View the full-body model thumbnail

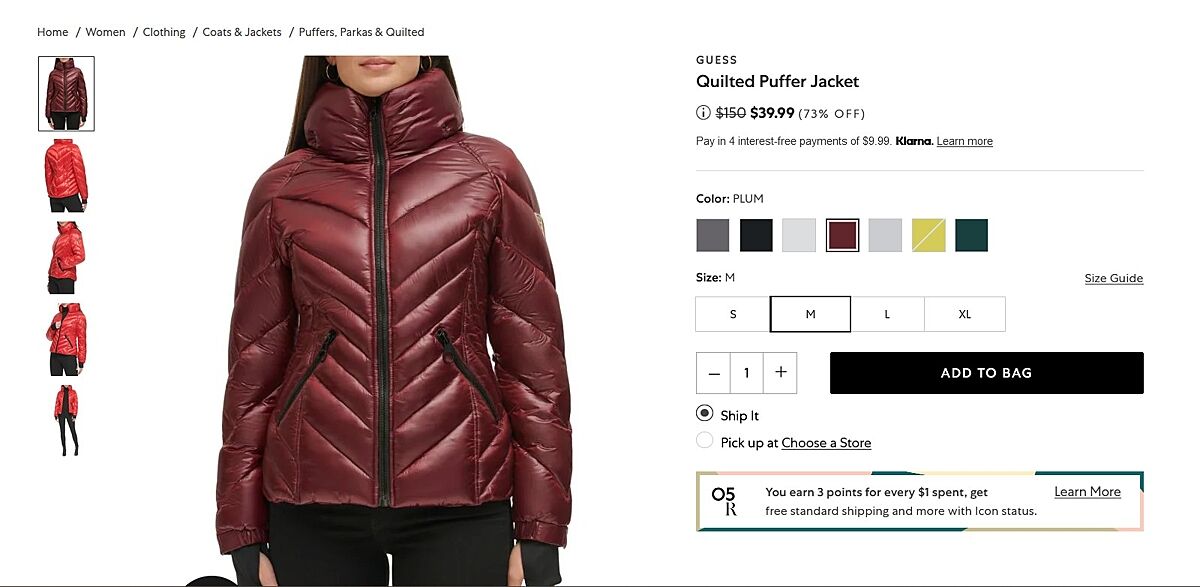(66, 420)
